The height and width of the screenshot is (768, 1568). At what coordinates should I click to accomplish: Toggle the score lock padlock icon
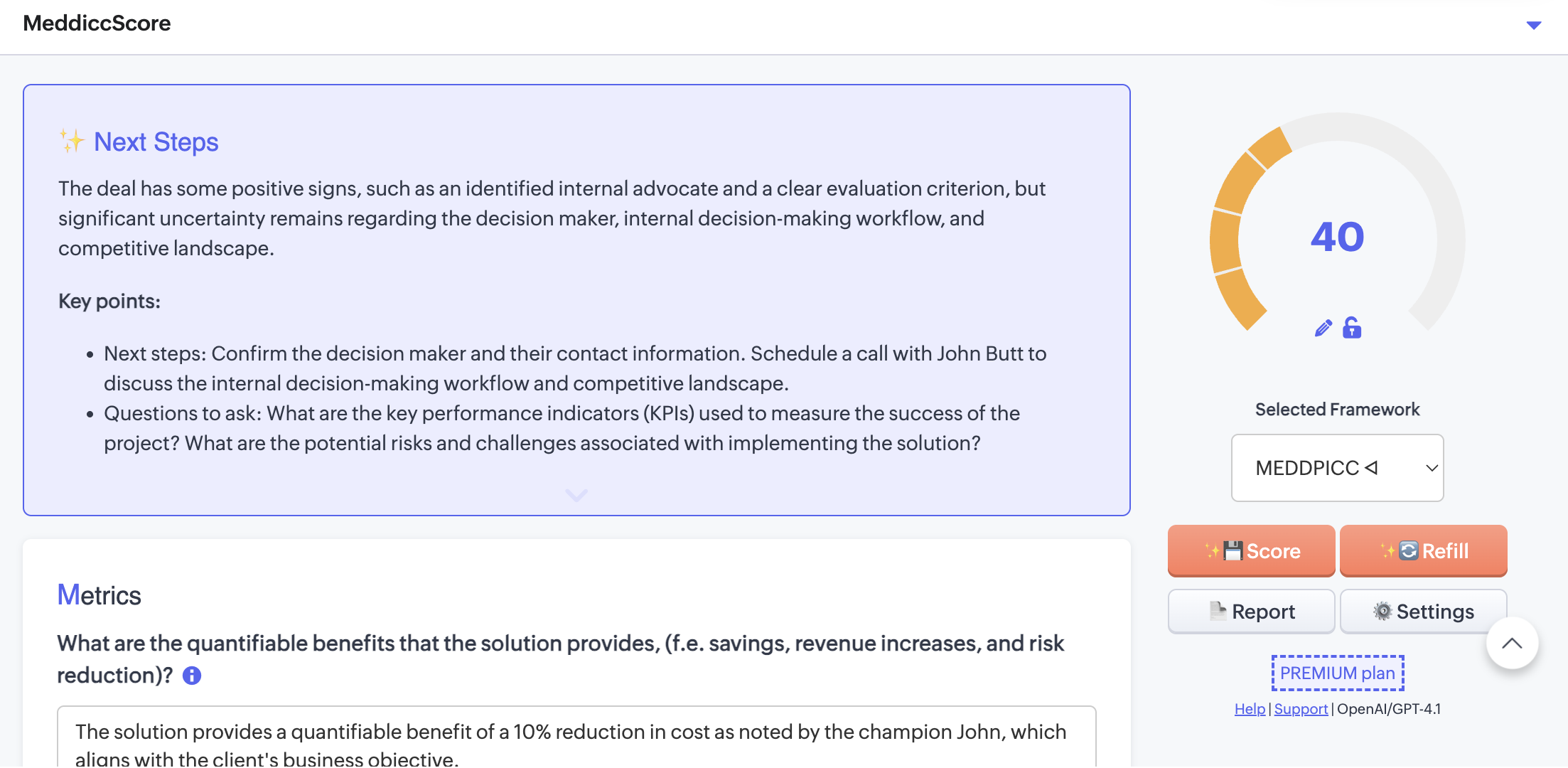(x=1352, y=328)
